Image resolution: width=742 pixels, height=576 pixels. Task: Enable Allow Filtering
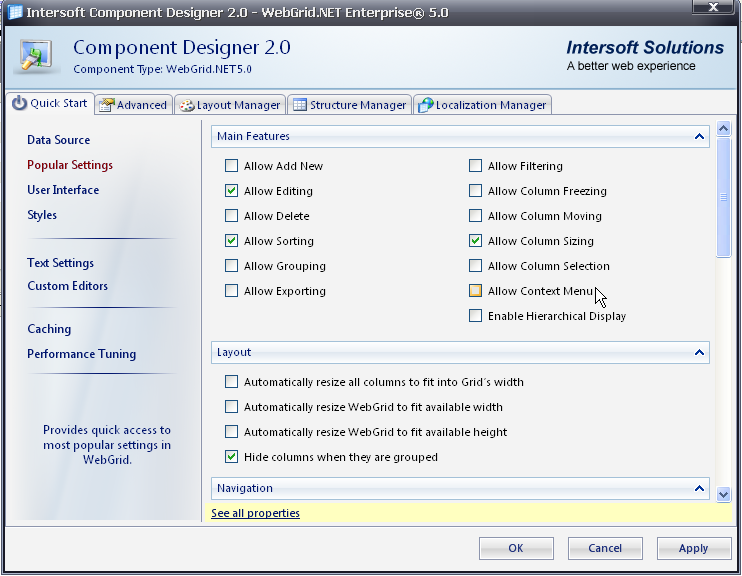476,166
